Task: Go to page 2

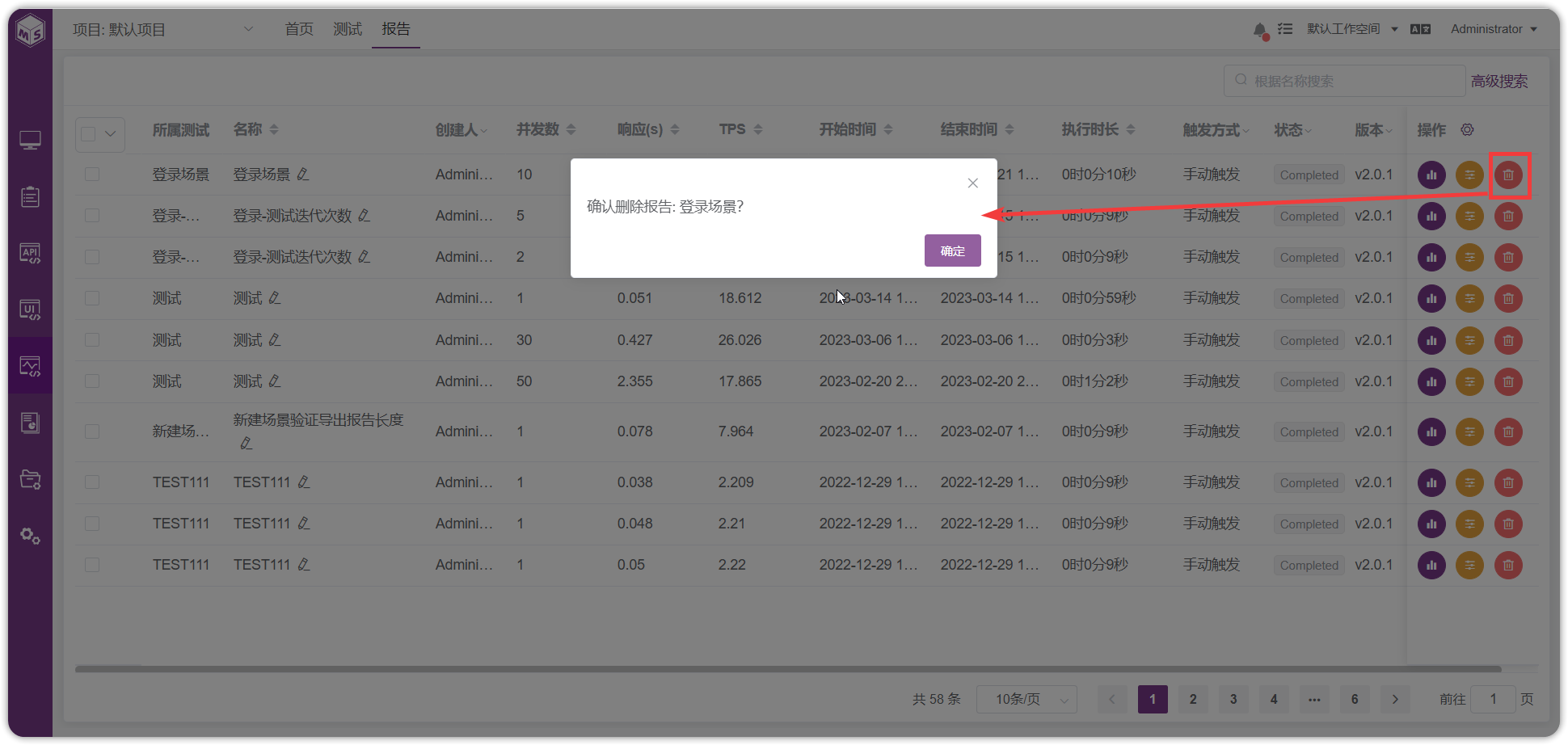Action: [x=1193, y=699]
